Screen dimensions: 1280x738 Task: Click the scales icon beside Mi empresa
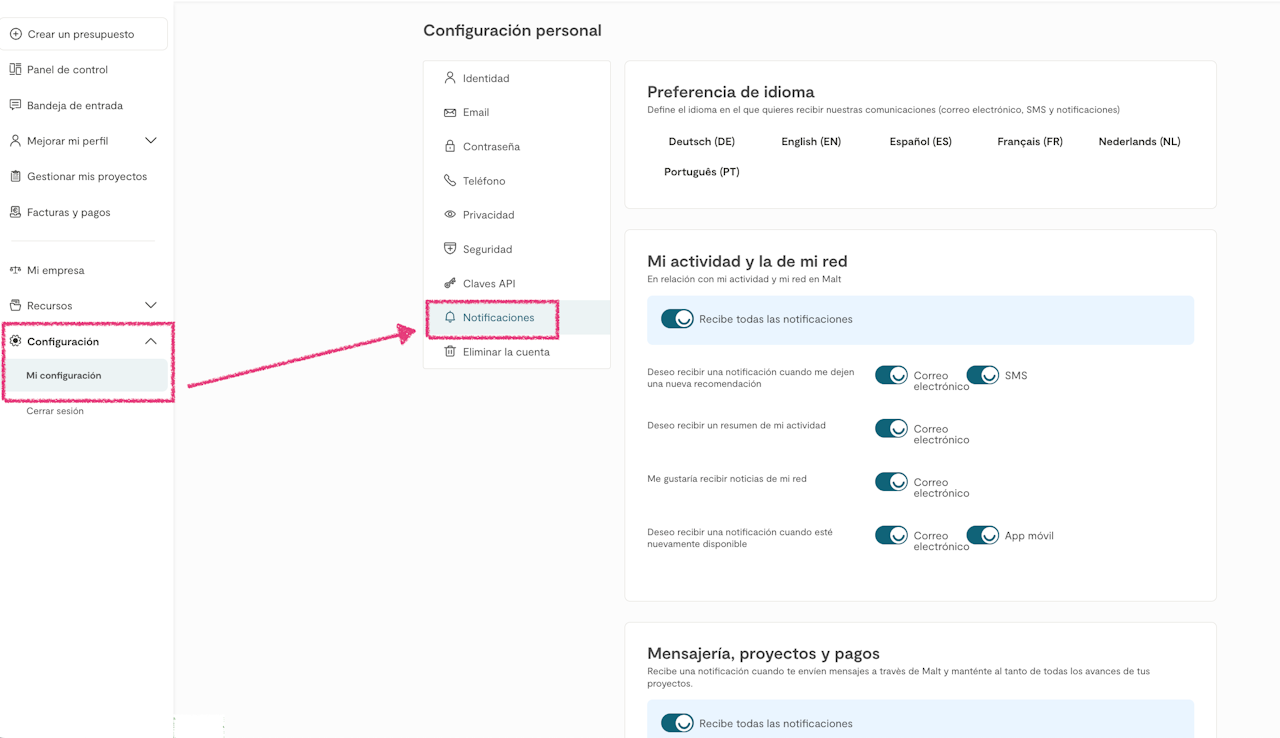[16, 270]
